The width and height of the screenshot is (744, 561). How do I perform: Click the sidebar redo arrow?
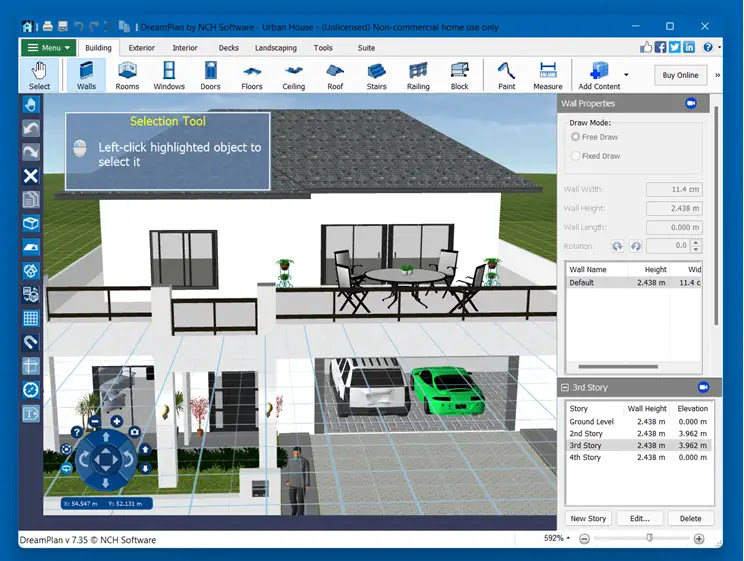[31, 152]
